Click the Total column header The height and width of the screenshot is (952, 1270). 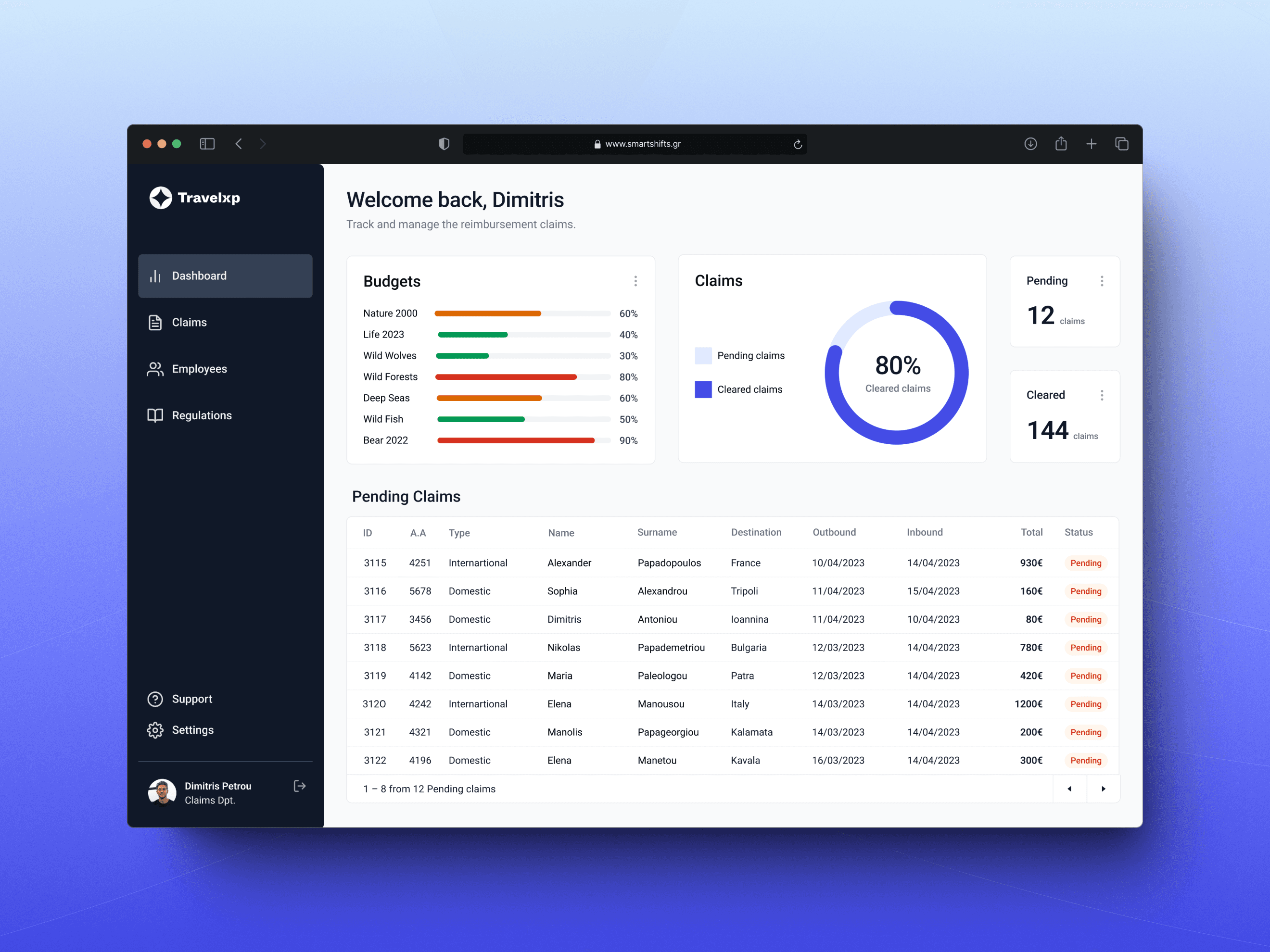(x=1031, y=533)
